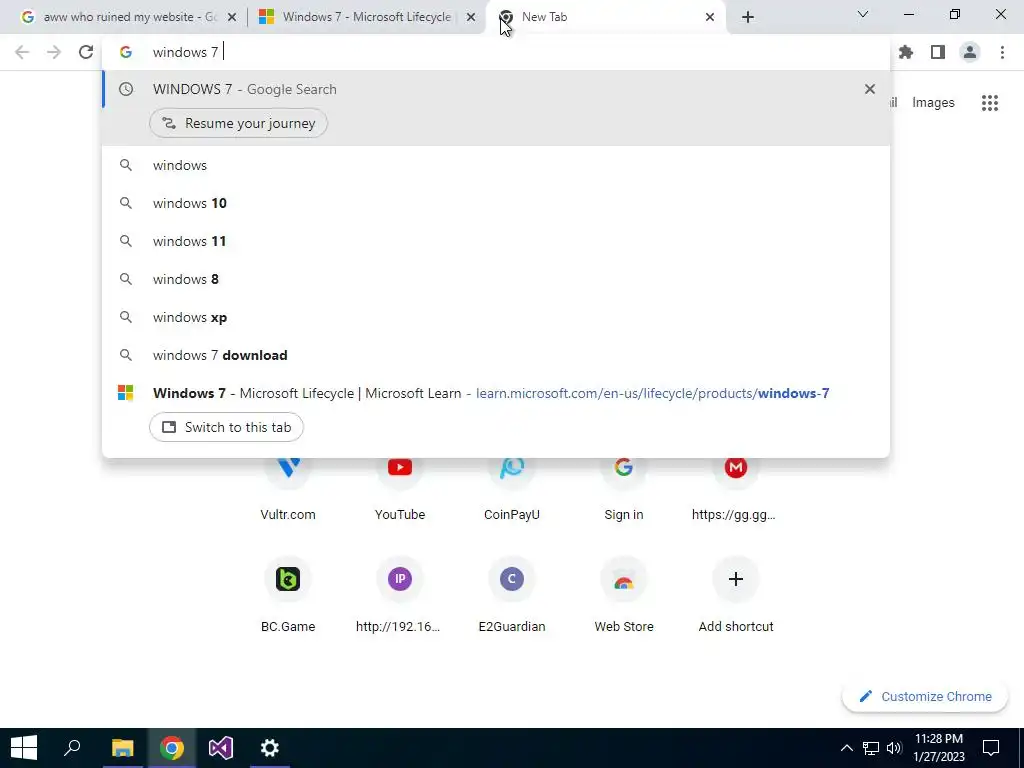The image size is (1024, 768).
Task: Open the Web Store shortcut
Action: click(x=624, y=594)
